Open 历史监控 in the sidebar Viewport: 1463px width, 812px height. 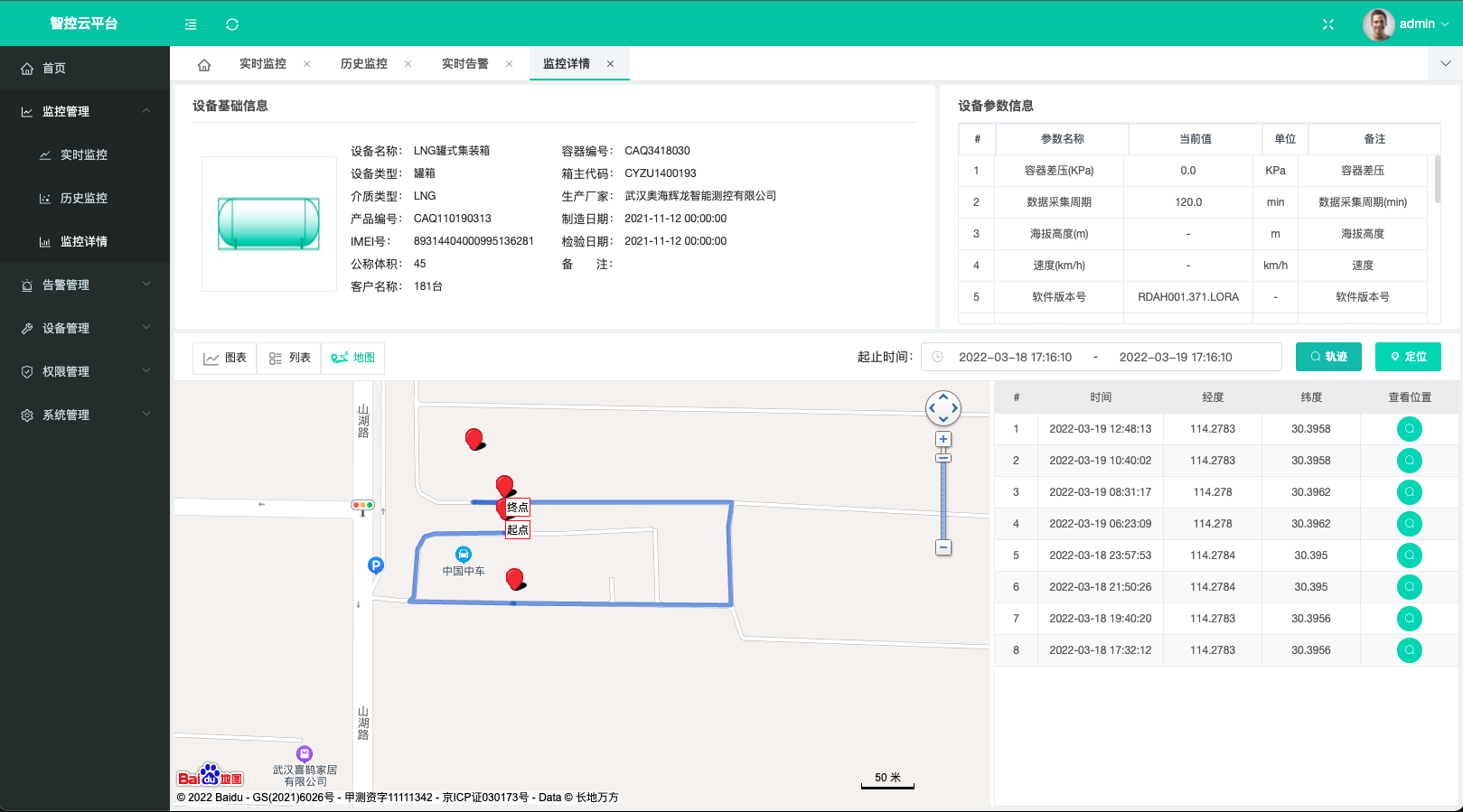pos(84,198)
